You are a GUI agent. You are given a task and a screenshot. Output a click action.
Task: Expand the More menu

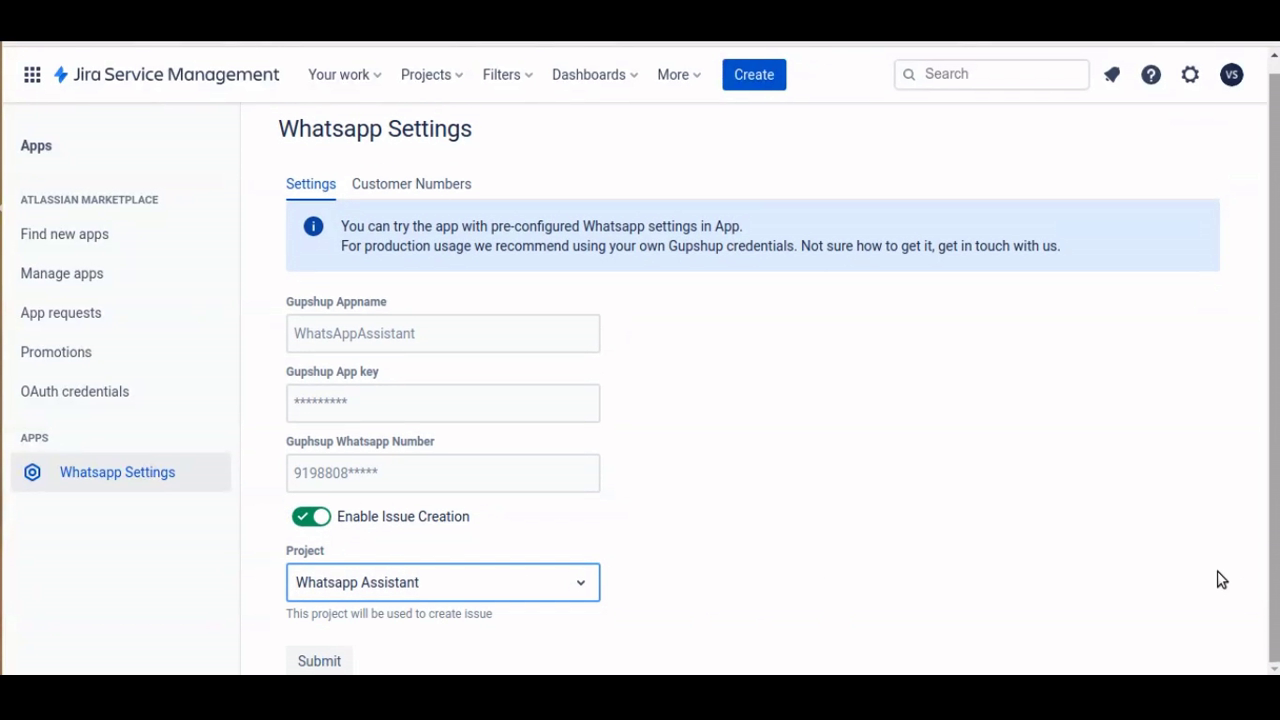679,75
